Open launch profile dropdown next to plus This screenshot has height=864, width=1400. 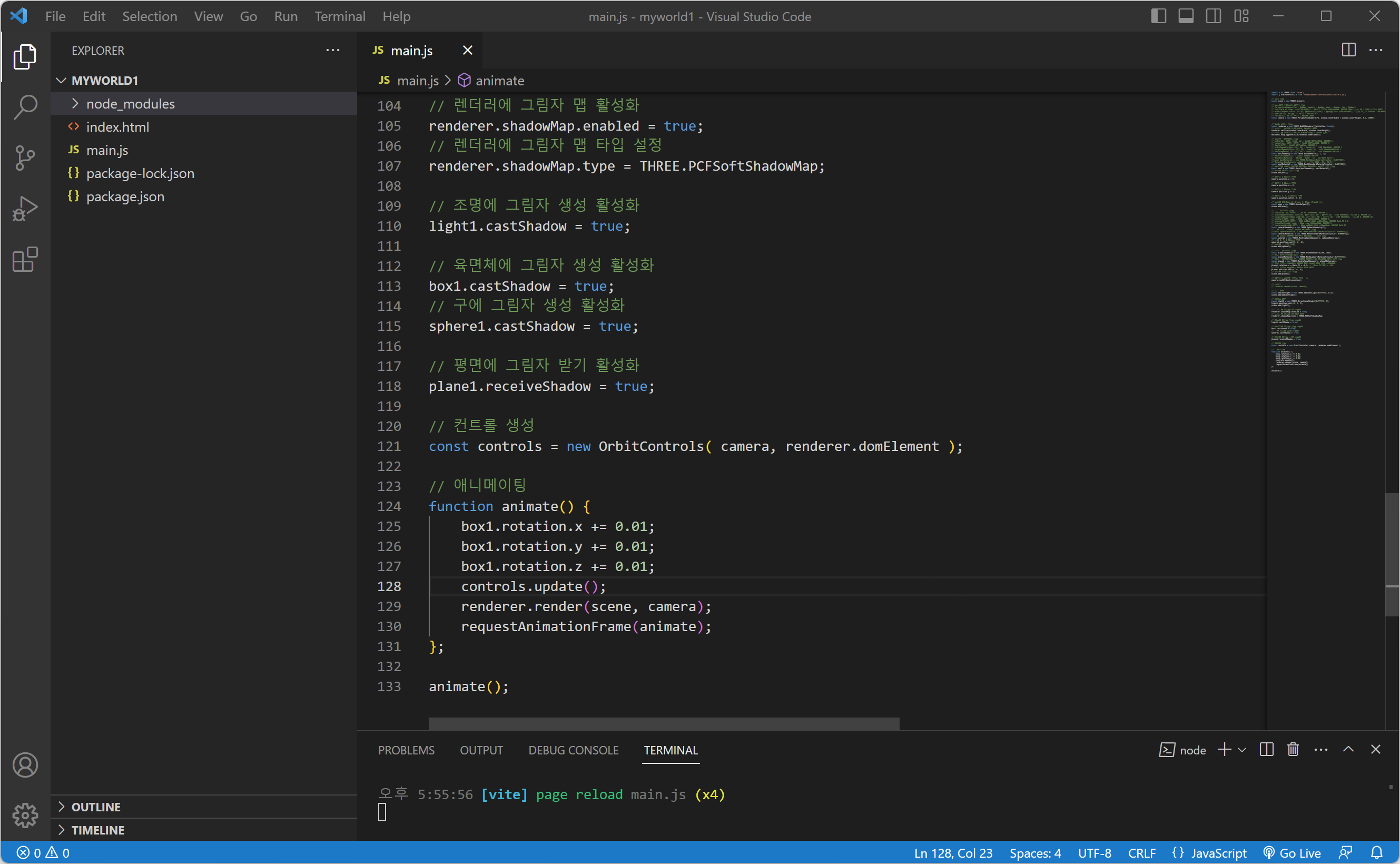1242,750
